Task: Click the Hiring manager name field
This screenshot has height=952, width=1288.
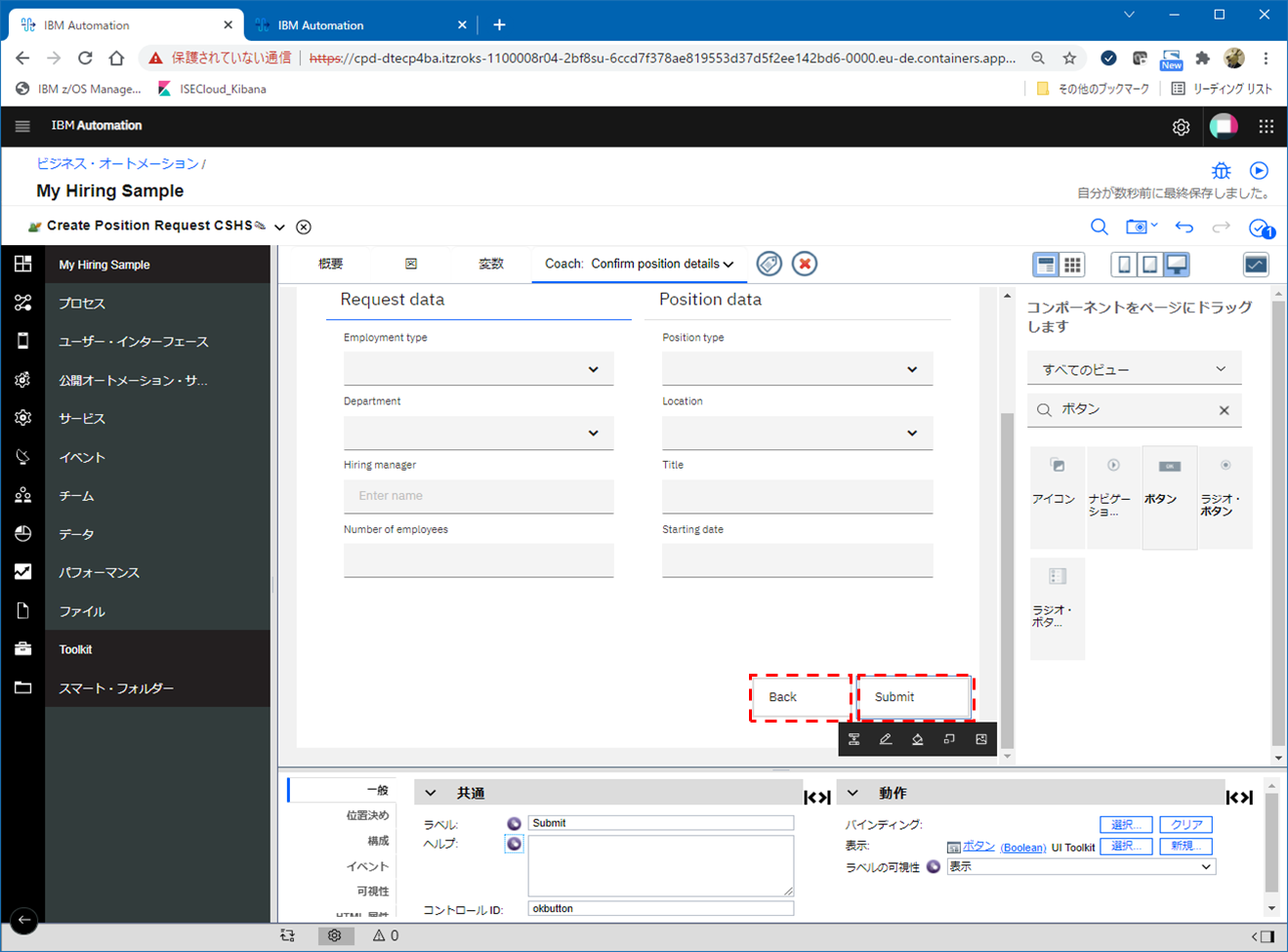Action: [478, 497]
